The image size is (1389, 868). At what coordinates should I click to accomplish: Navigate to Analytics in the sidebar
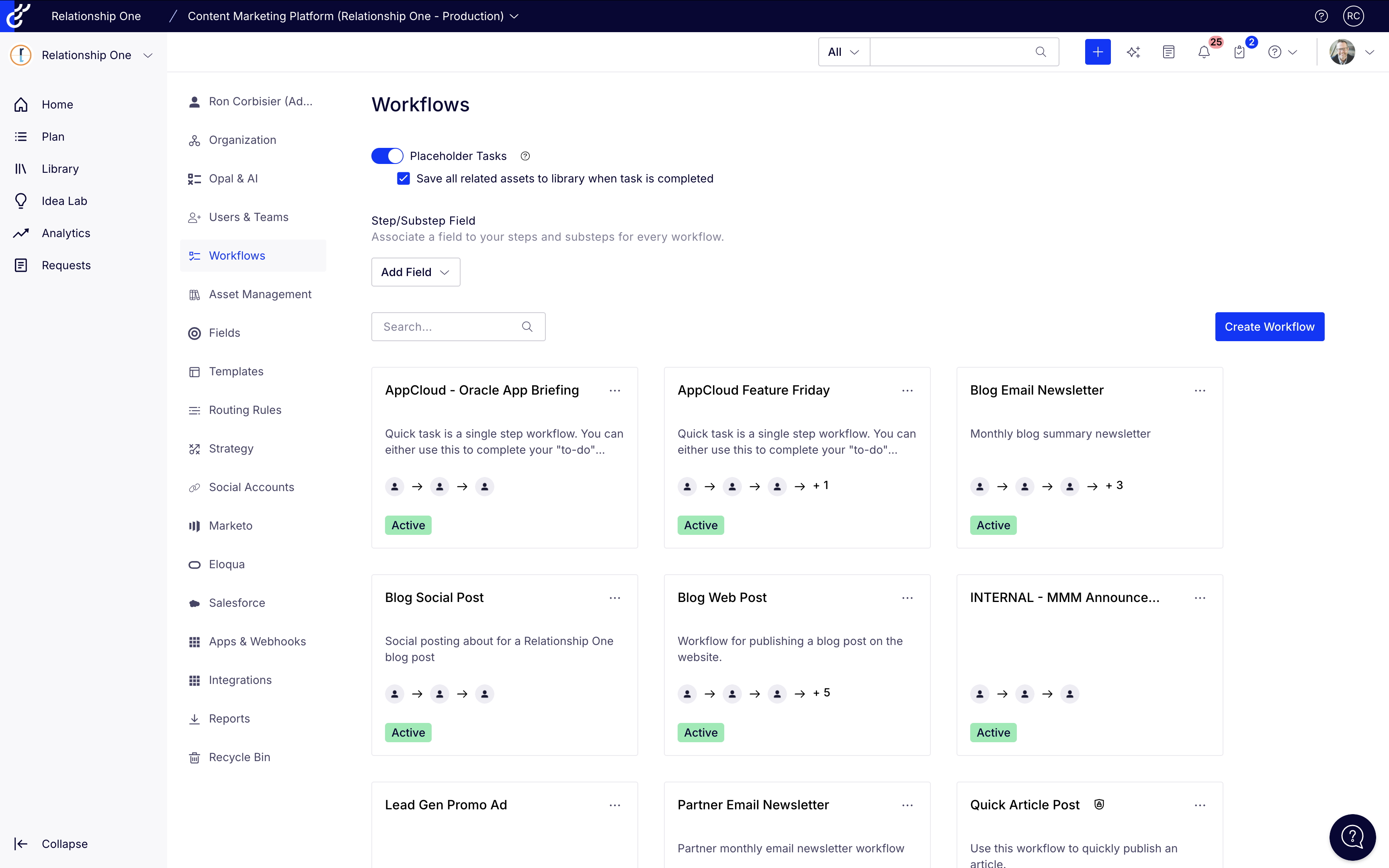click(66, 233)
